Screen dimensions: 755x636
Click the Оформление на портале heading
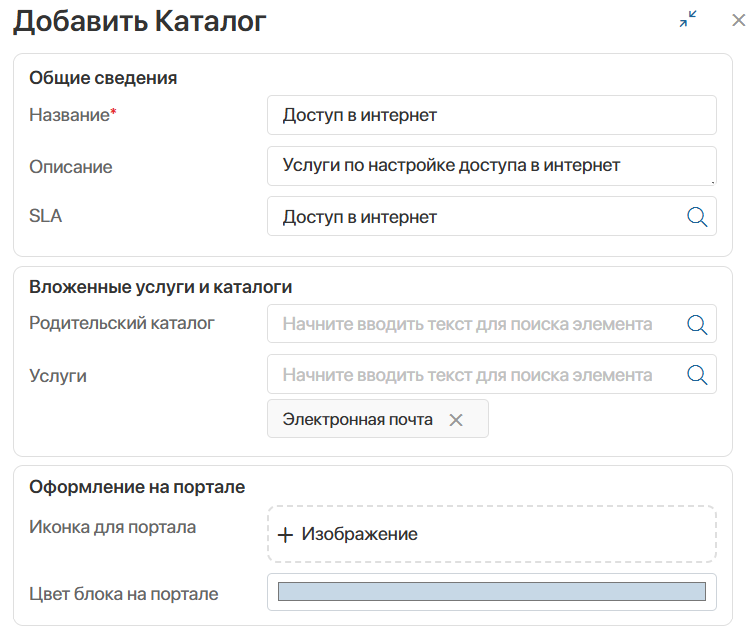(x=137, y=487)
